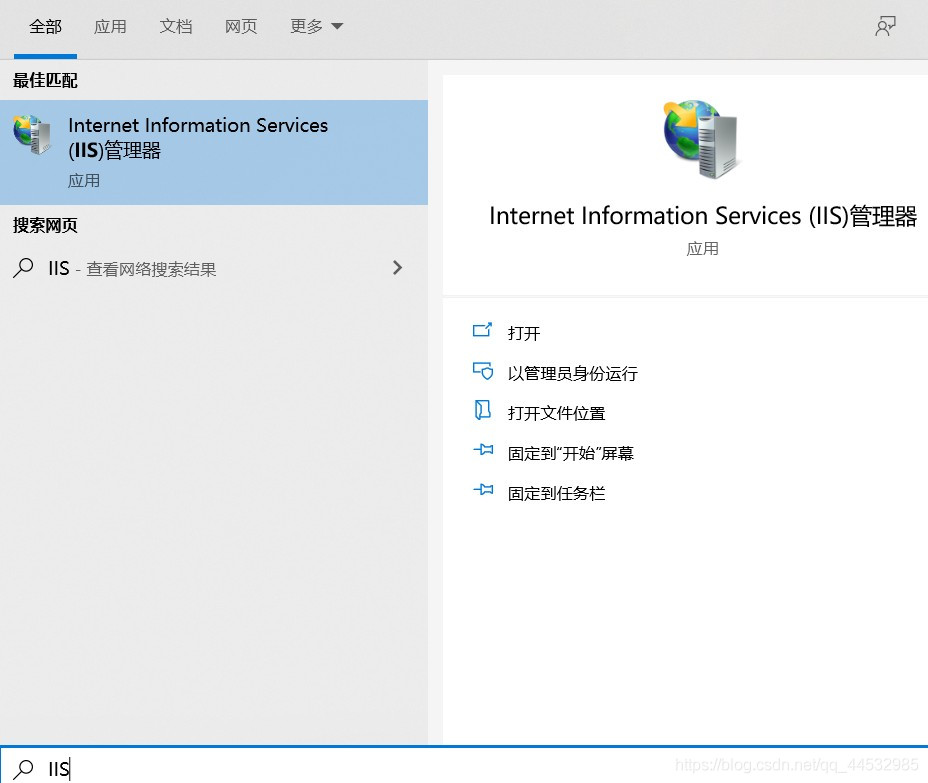
Task: Switch to the 文档 tab
Action: [x=176, y=27]
